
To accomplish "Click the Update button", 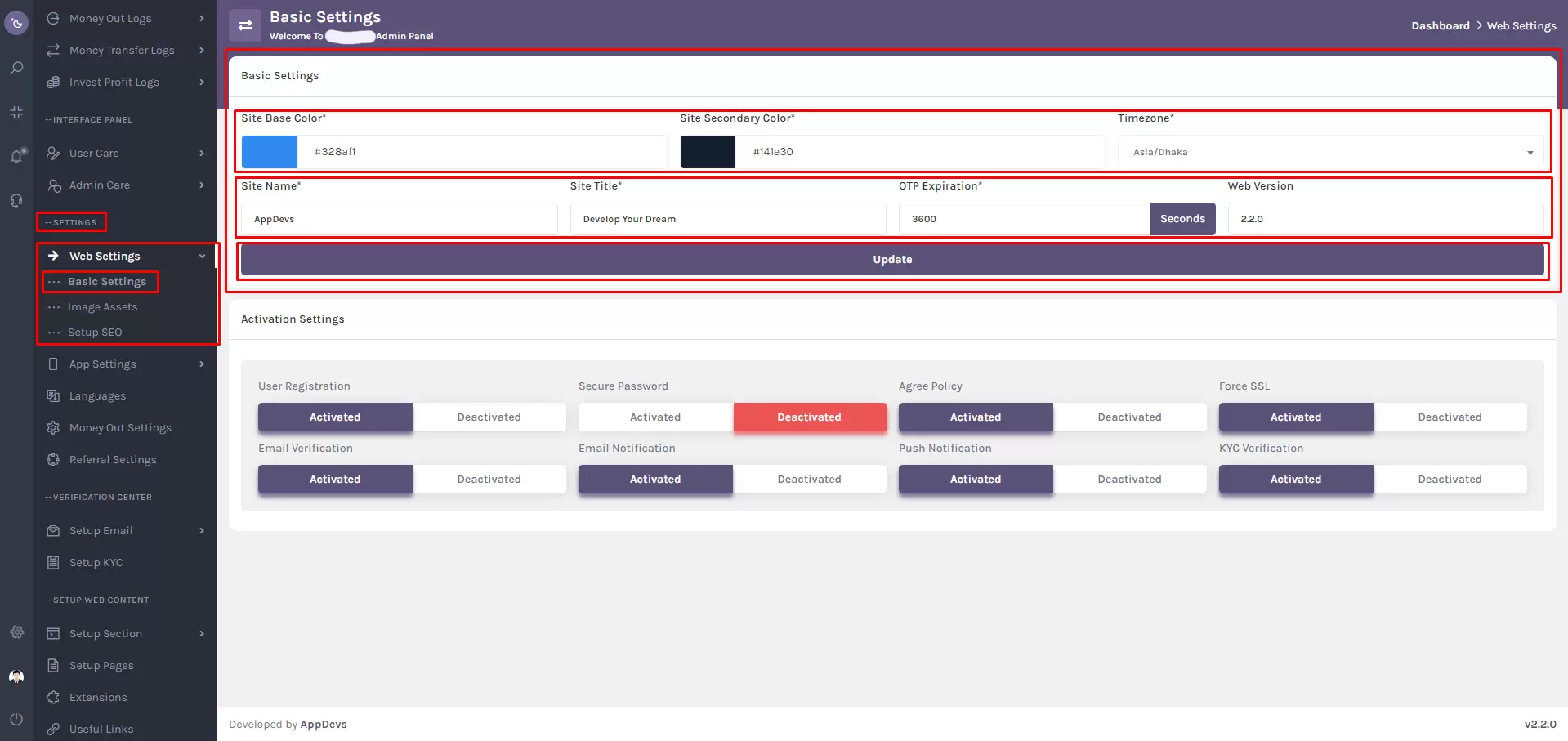I will pos(892,259).
